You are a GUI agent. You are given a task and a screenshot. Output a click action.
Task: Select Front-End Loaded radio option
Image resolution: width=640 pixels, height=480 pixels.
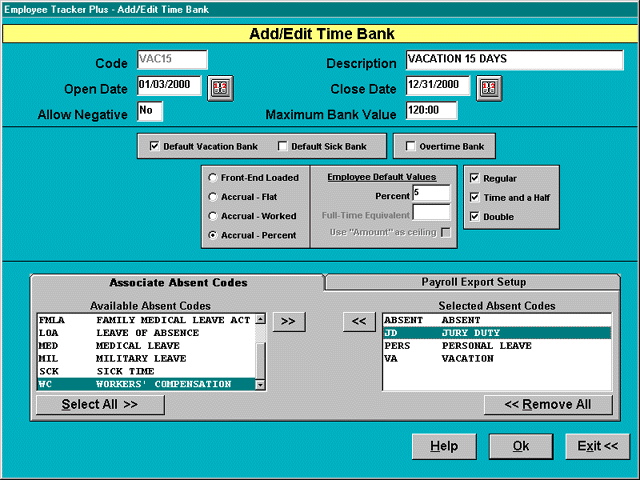click(212, 178)
